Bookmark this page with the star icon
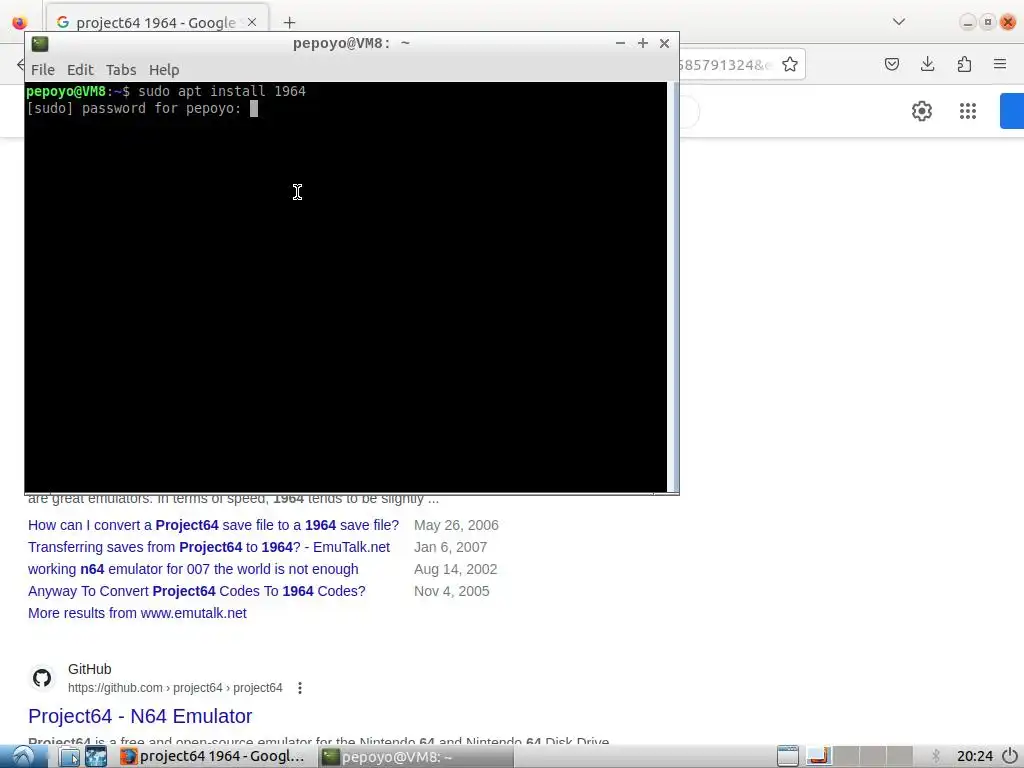 click(x=790, y=64)
